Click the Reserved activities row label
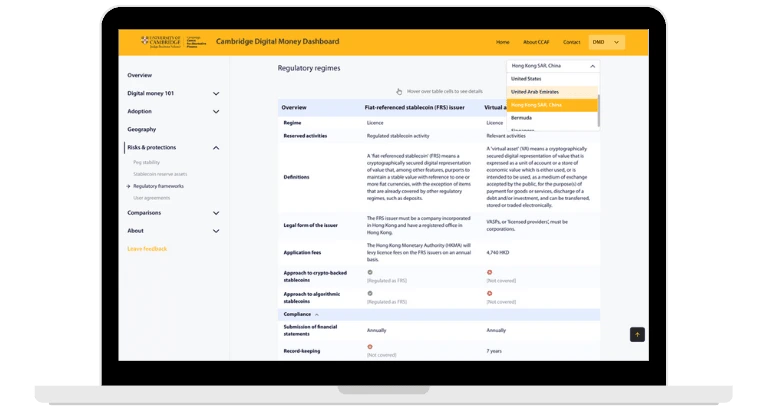This screenshot has height=410, width=767. [x=305, y=136]
